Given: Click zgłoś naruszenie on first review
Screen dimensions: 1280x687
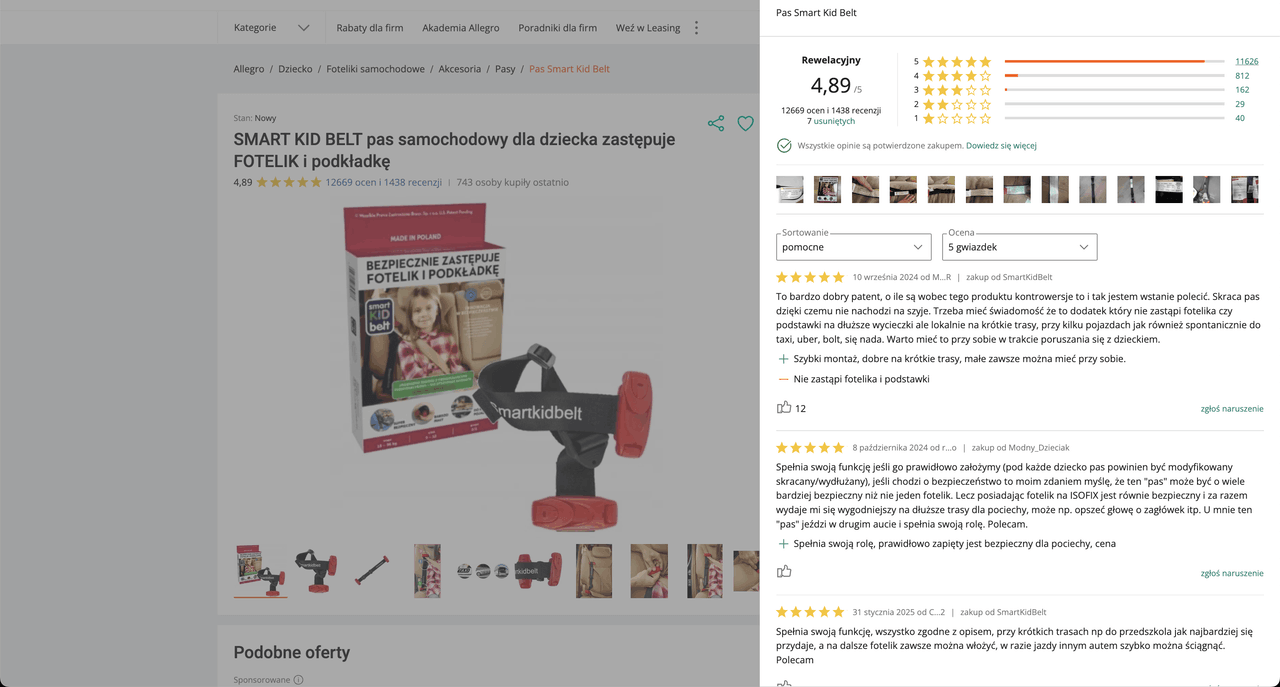Looking at the screenshot, I should coord(1232,409).
